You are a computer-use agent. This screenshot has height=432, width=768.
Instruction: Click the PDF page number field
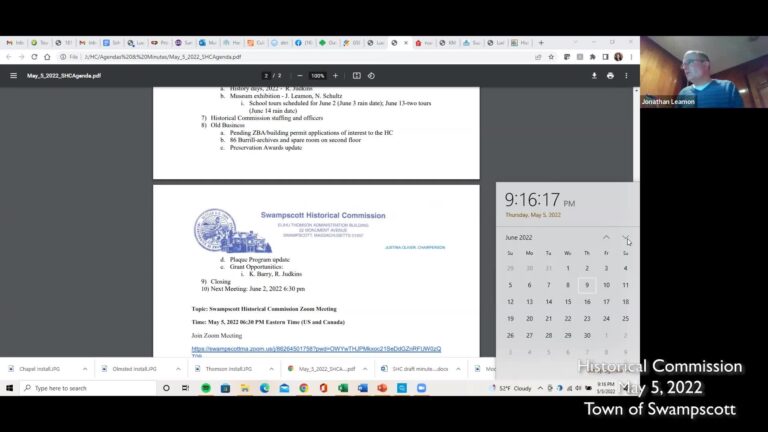coord(266,75)
